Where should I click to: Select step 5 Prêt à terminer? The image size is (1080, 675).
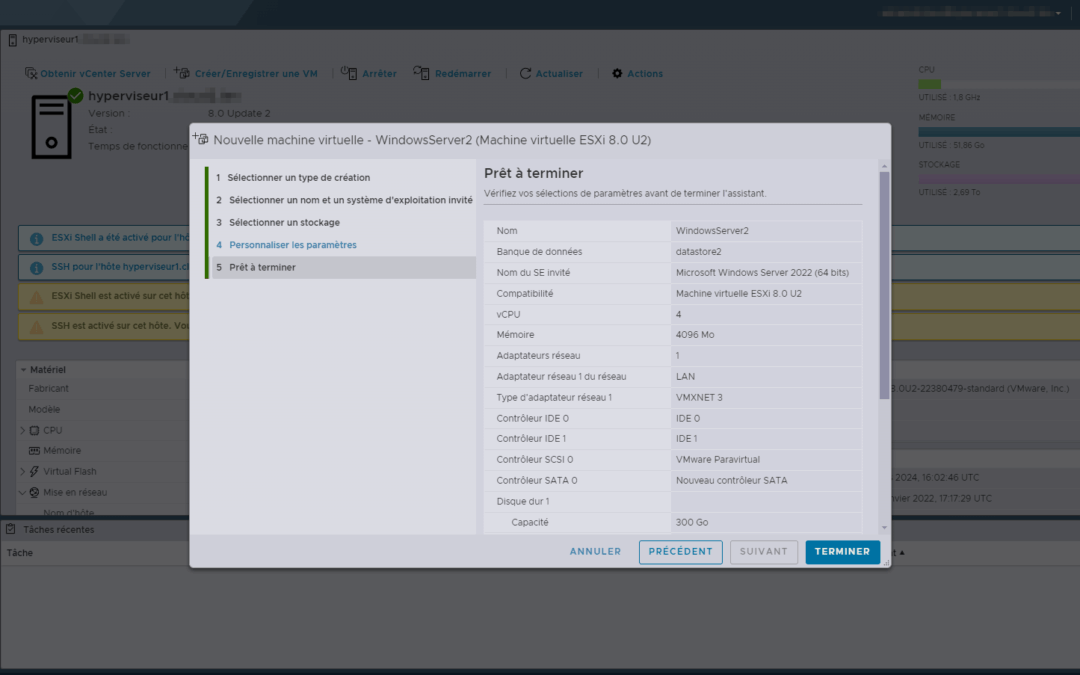[x=342, y=267]
